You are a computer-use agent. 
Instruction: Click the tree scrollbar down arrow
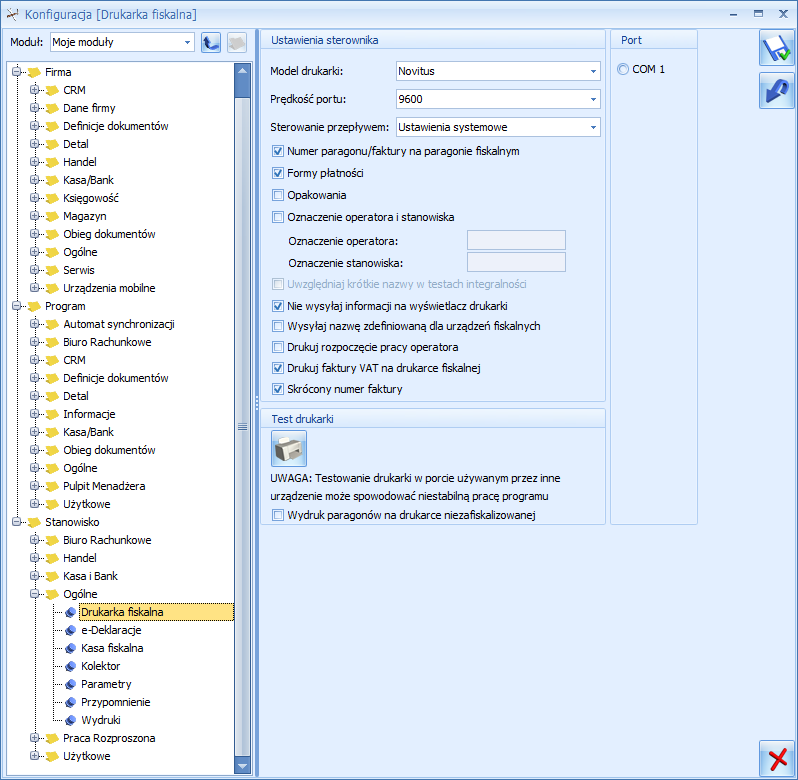click(x=243, y=766)
